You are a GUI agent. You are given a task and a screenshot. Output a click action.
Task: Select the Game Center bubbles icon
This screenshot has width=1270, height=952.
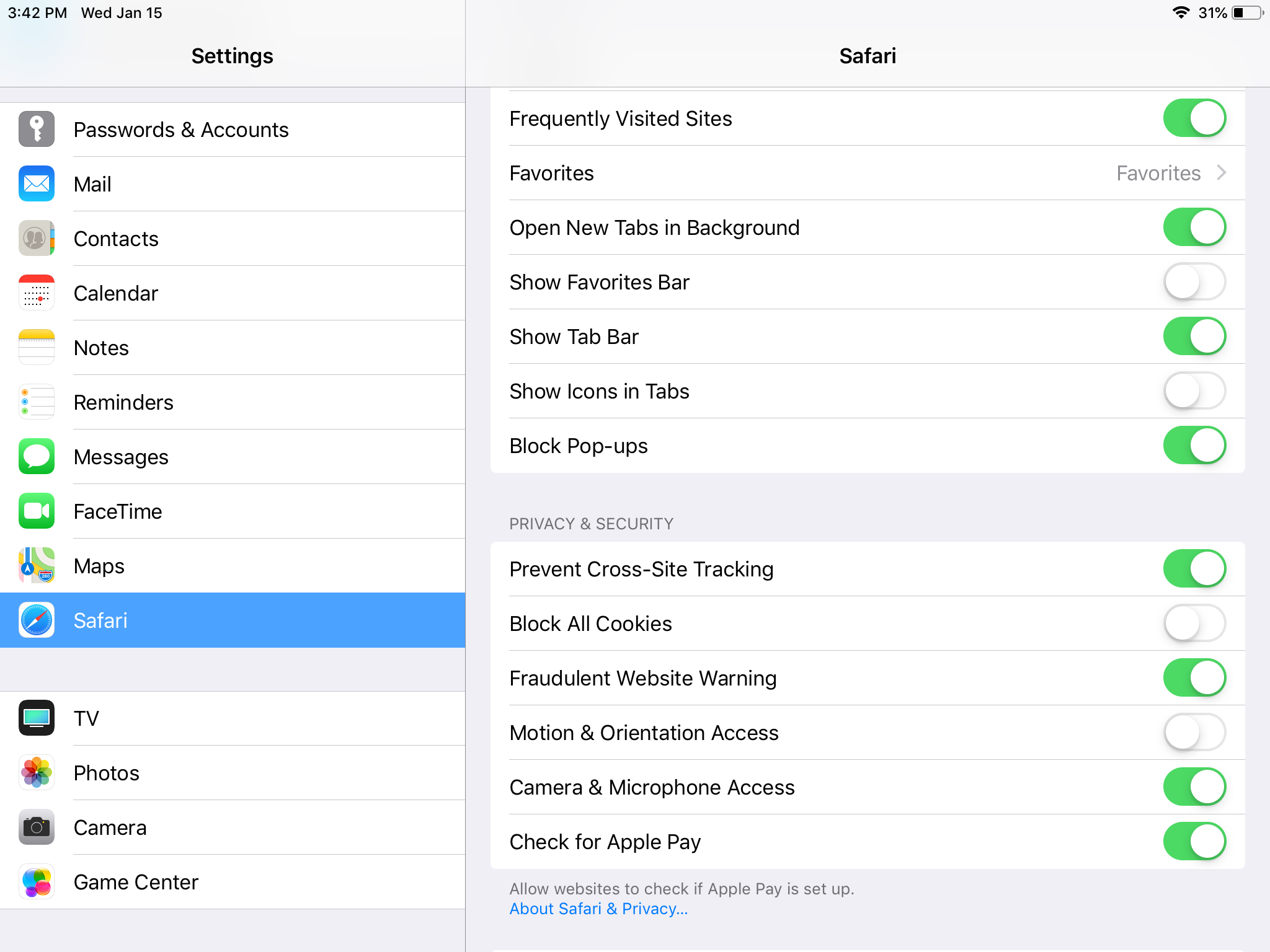[x=37, y=881]
